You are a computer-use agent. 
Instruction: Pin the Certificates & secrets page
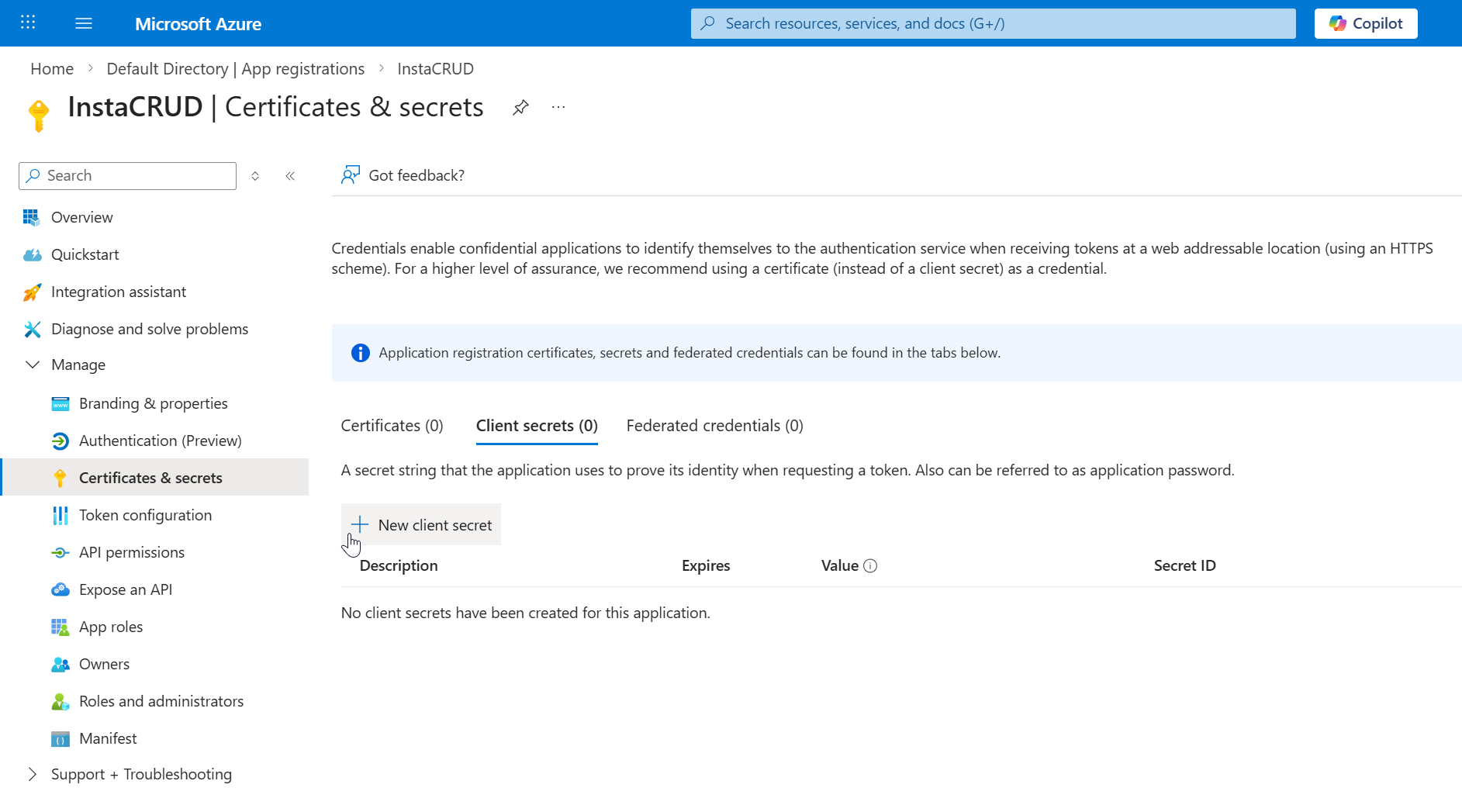pos(520,107)
